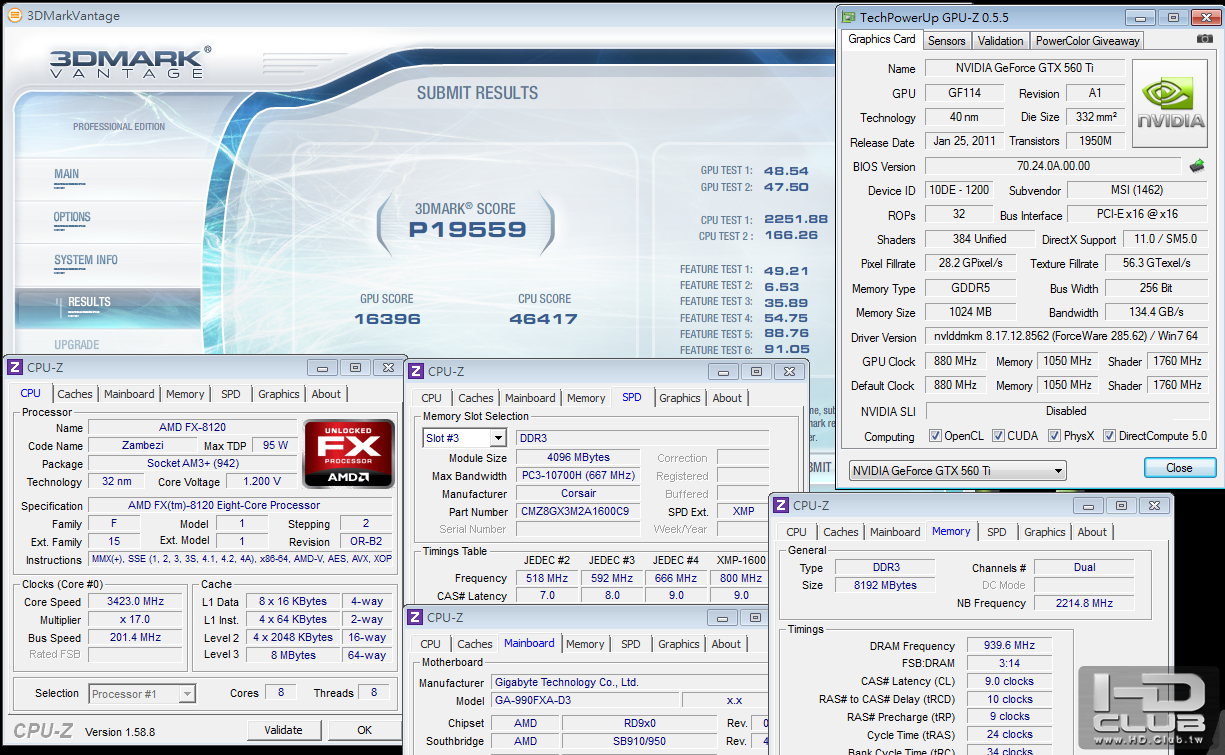Switch to Sensors tab in GPU-Z
Image resolution: width=1225 pixels, height=755 pixels.
pos(946,41)
